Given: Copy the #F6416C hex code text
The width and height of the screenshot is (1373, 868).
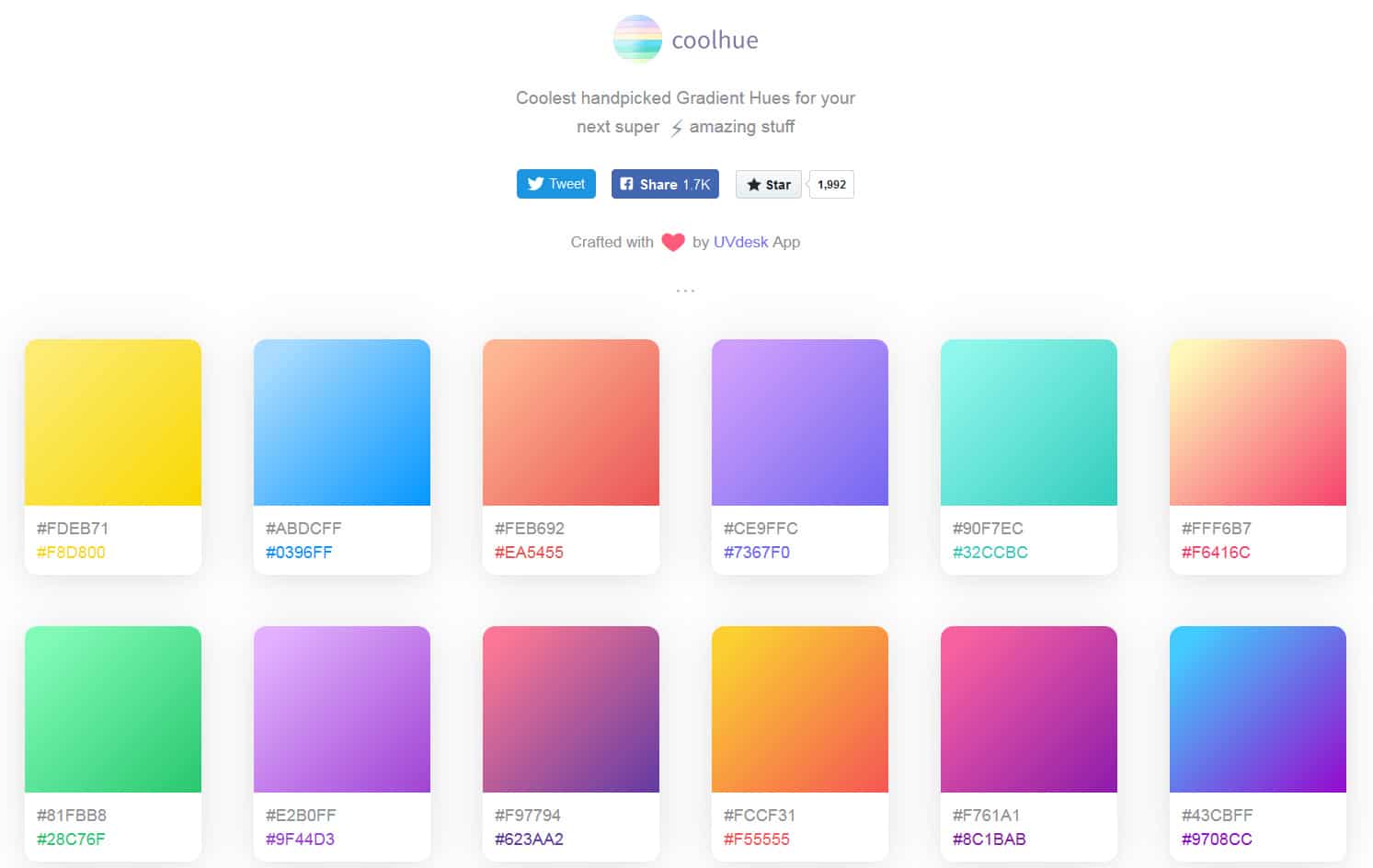Looking at the screenshot, I should click(x=1216, y=553).
